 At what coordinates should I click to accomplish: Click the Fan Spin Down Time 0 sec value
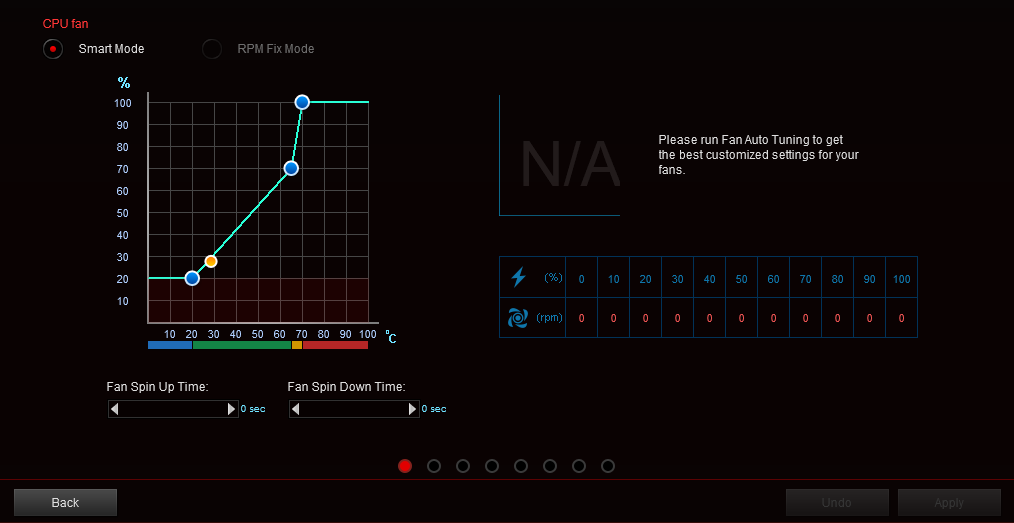point(434,409)
